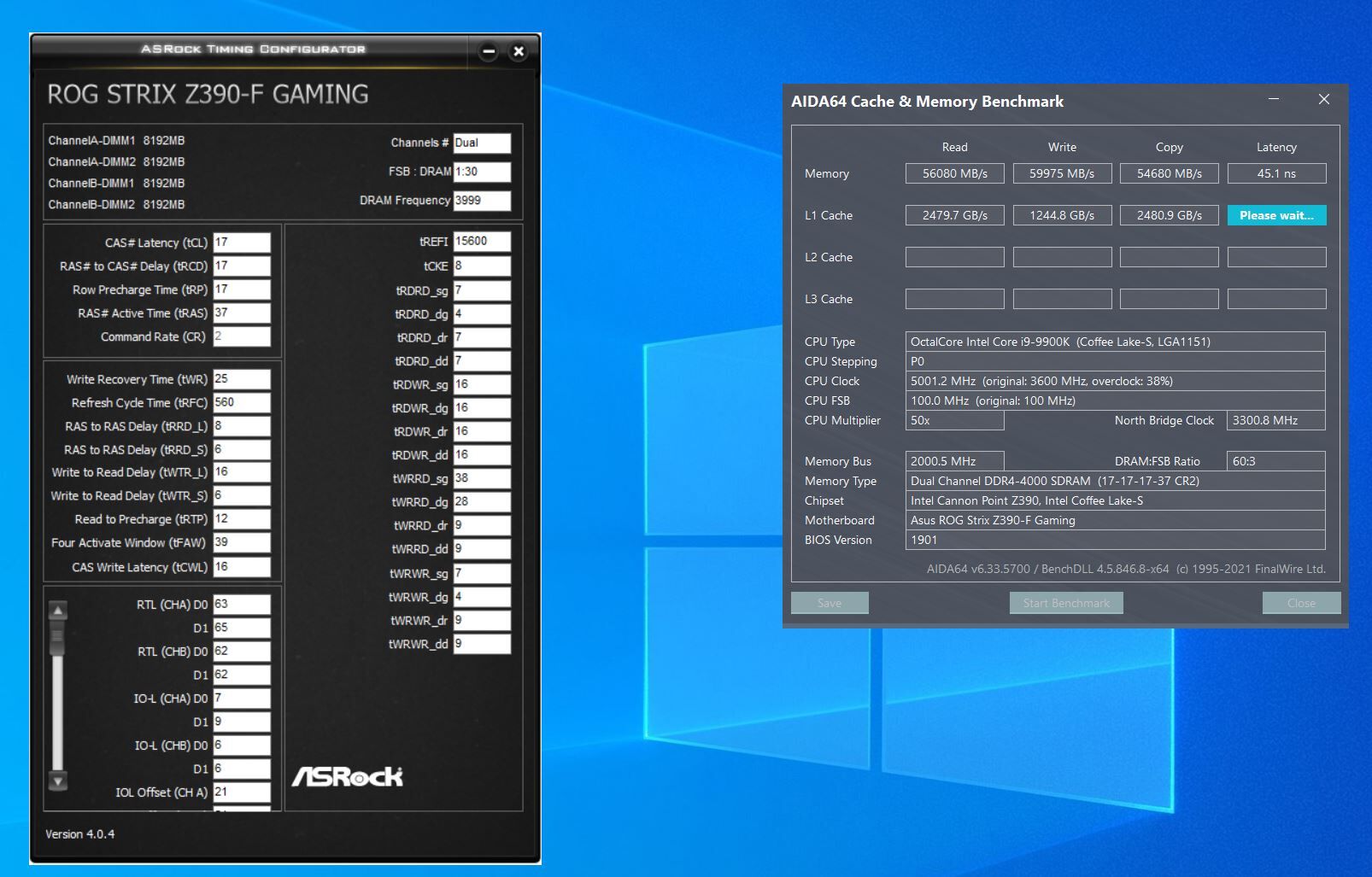The width and height of the screenshot is (1372, 877).
Task: Click the CPU Clock 5001.2 MHz value
Action: 1115,381
